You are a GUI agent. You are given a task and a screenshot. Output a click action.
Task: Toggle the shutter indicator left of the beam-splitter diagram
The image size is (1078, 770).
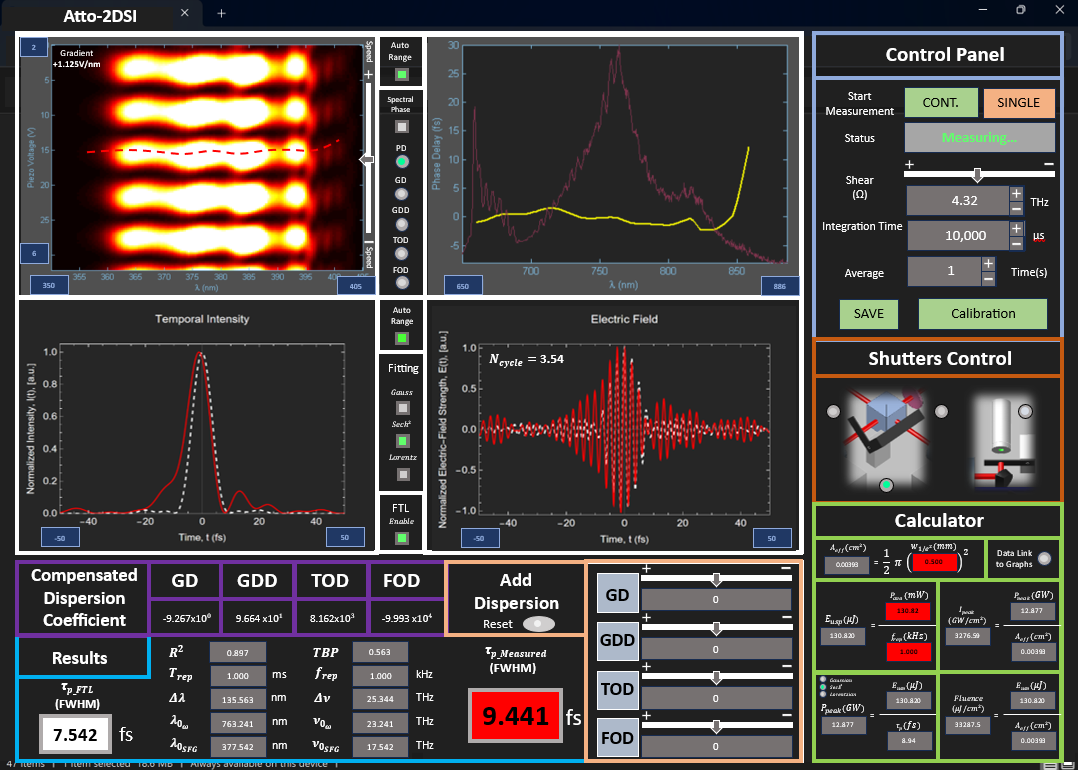pos(833,411)
